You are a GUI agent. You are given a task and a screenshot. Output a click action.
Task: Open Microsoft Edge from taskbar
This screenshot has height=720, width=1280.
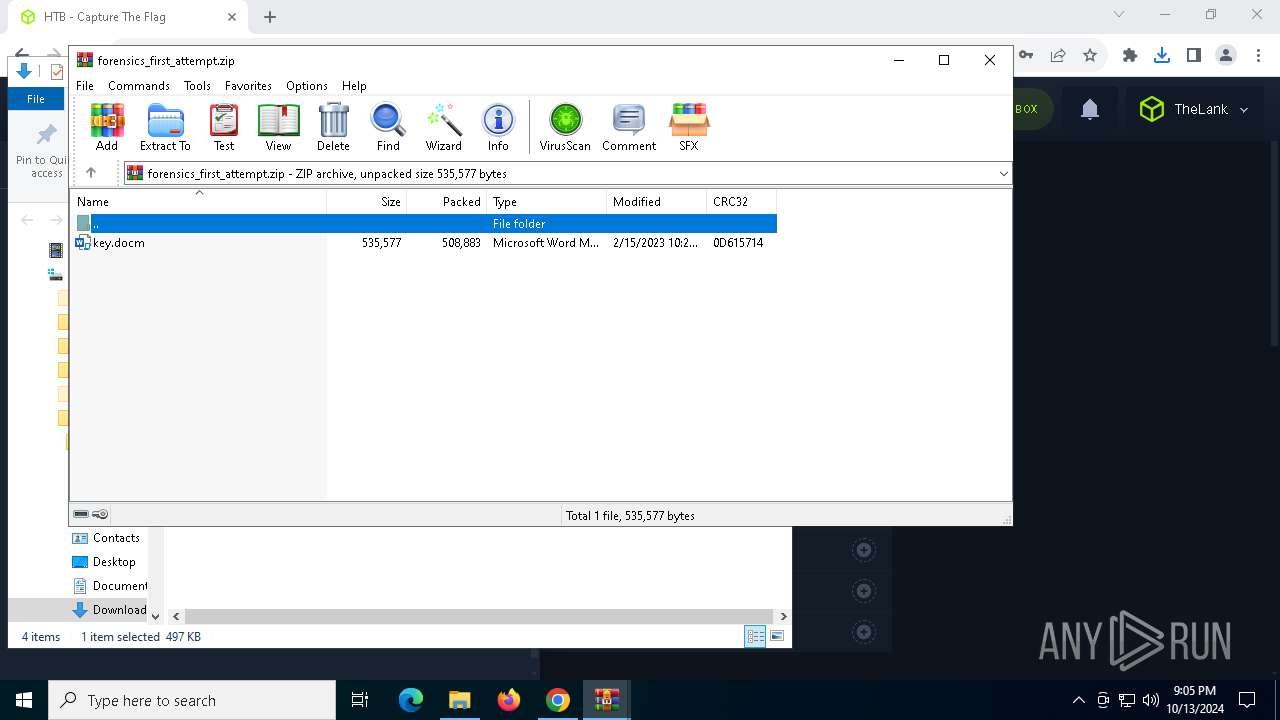pos(411,700)
